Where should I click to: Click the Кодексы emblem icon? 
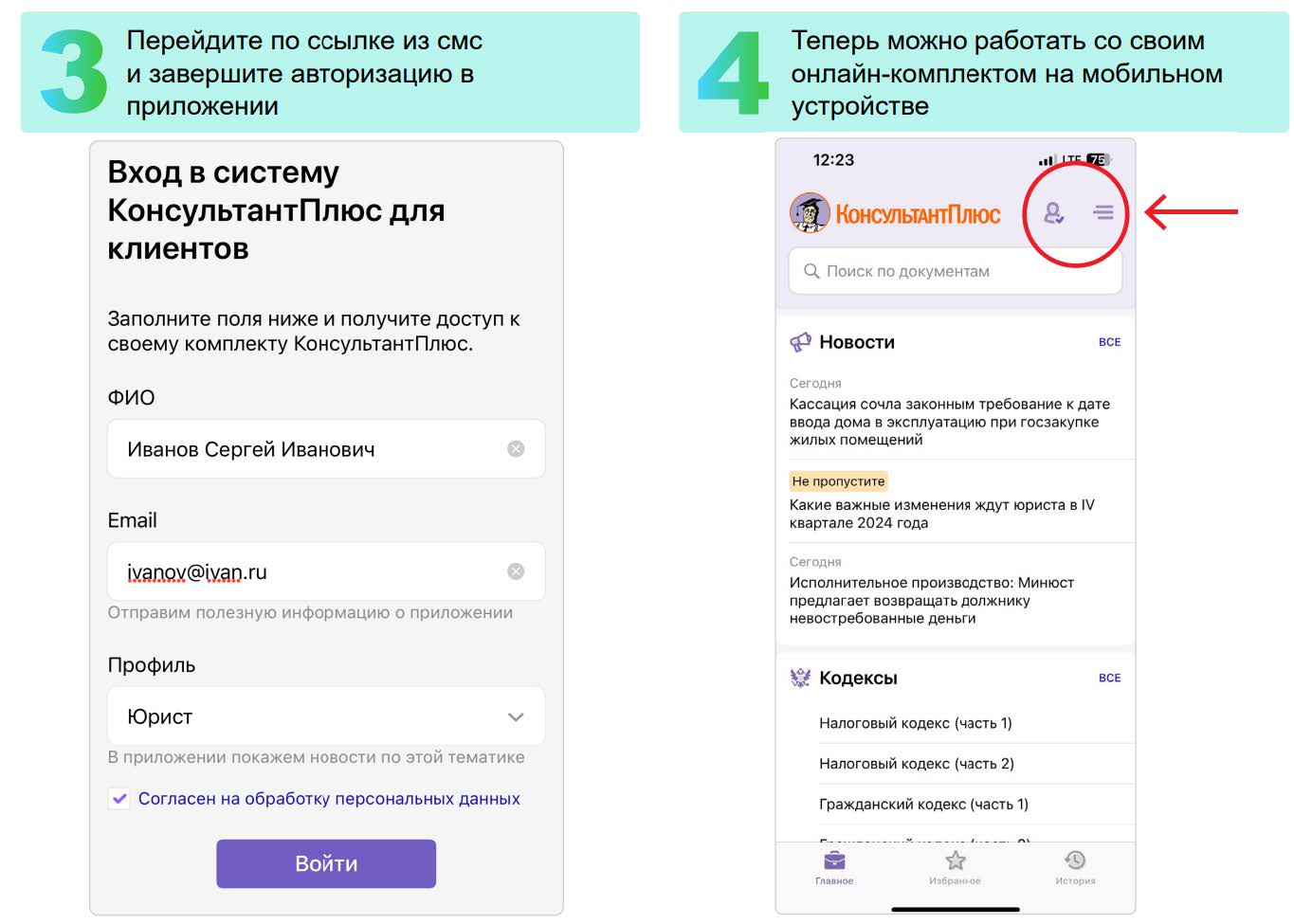pyautogui.click(x=801, y=678)
